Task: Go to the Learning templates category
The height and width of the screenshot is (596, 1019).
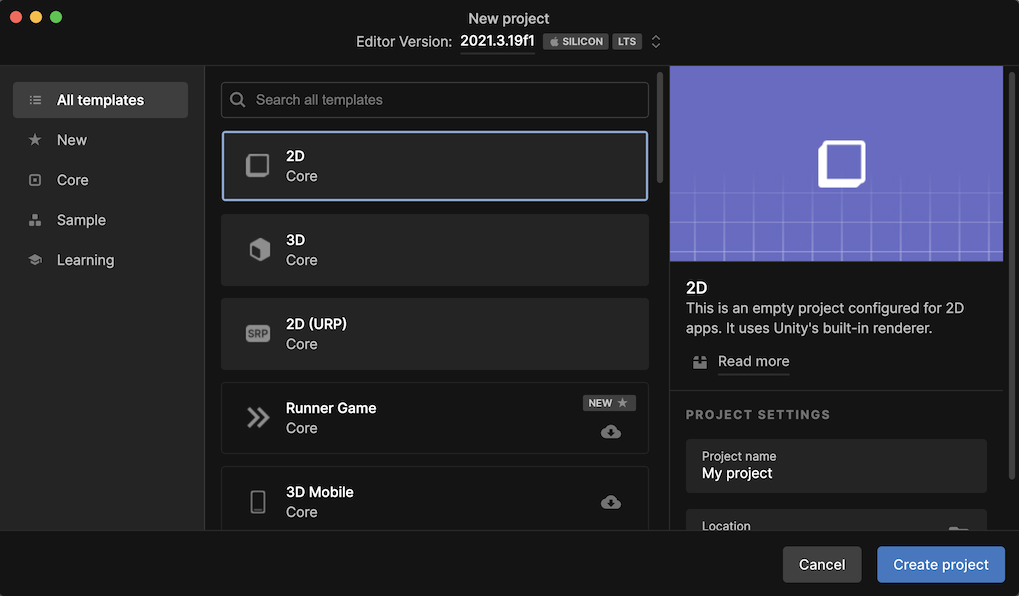Action: coord(85,260)
